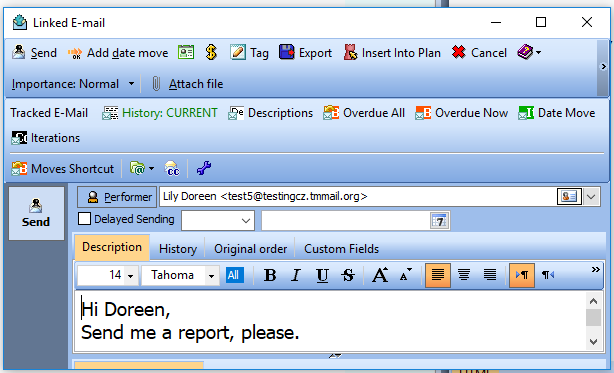Click the Linked E-mail window icon
614x373 pixels.
click(20, 23)
